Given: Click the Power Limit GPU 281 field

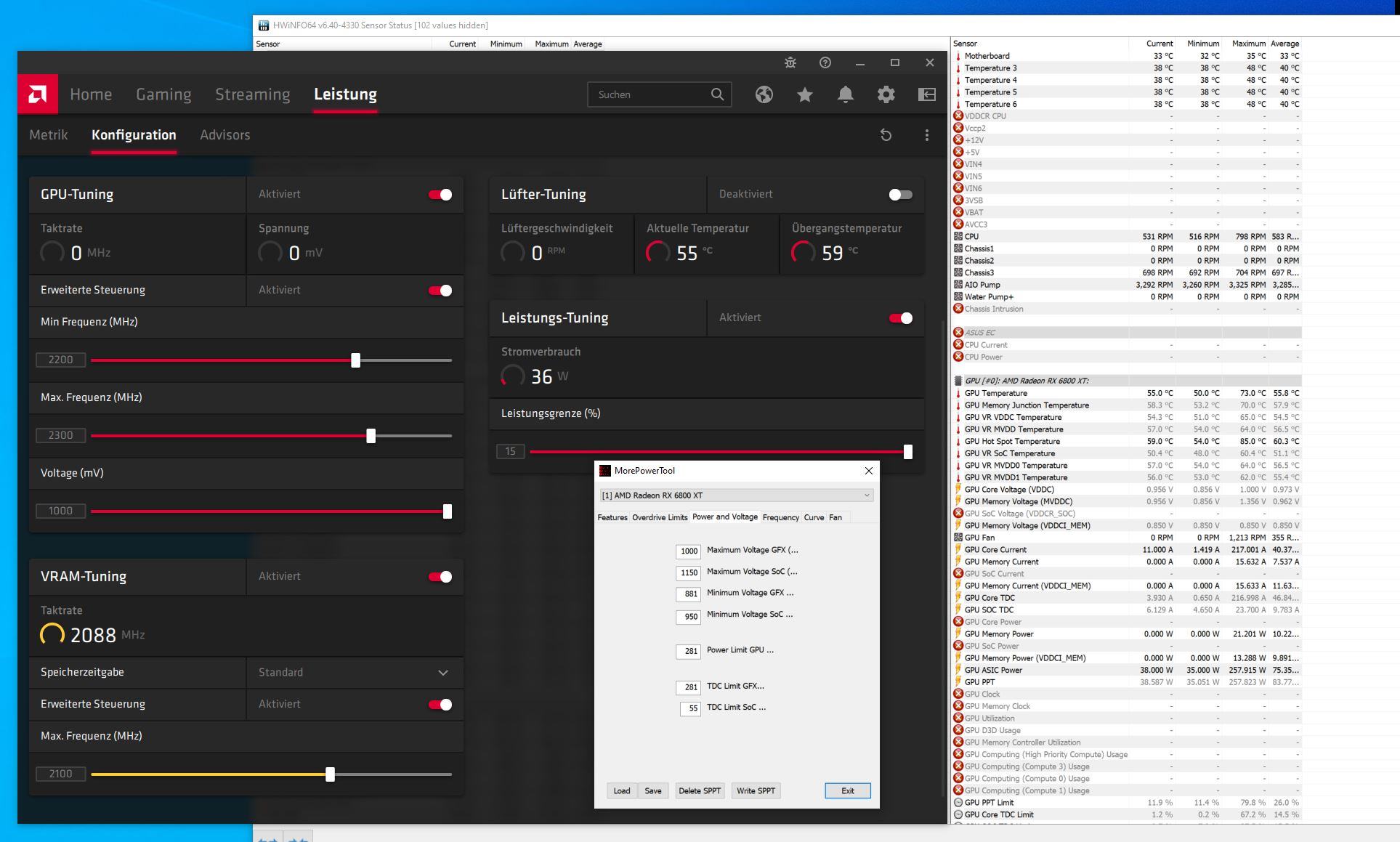Looking at the screenshot, I should coord(688,651).
